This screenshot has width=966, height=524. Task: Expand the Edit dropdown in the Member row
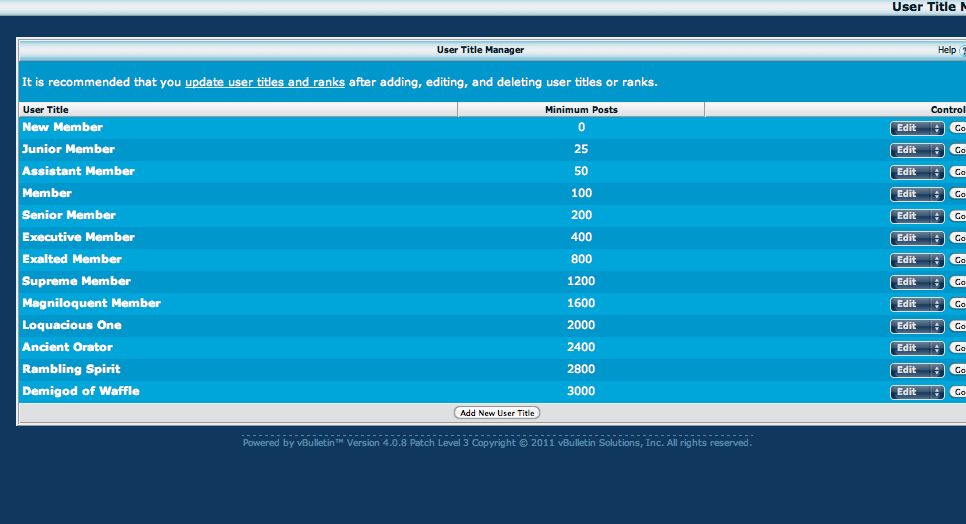916,194
